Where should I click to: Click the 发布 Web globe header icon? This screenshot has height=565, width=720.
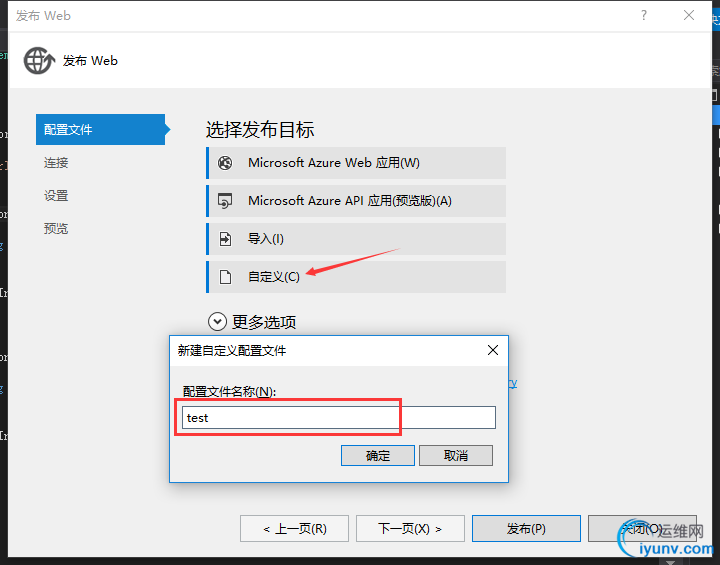coord(39,61)
